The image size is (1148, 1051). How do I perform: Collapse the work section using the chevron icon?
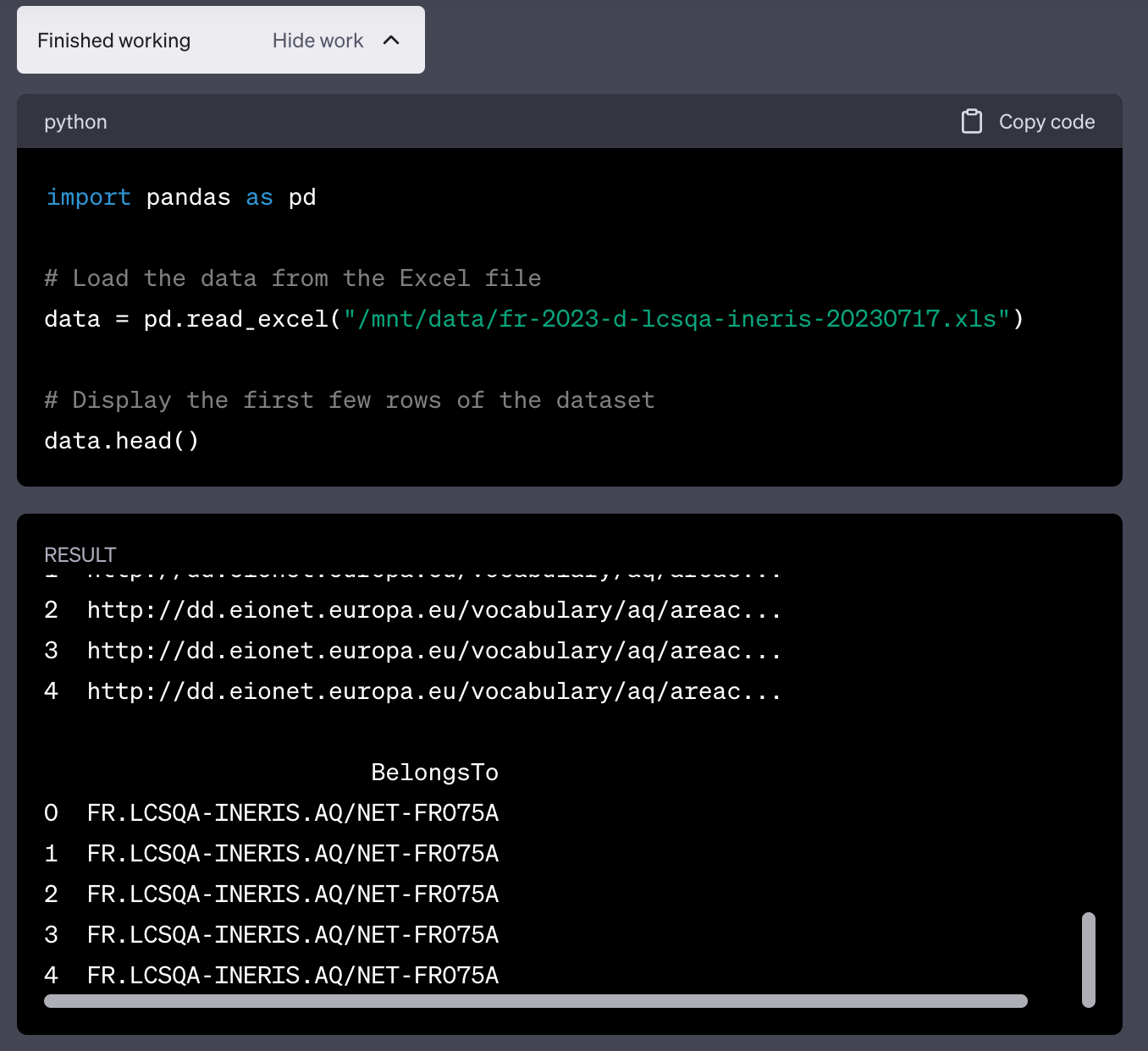pos(390,39)
